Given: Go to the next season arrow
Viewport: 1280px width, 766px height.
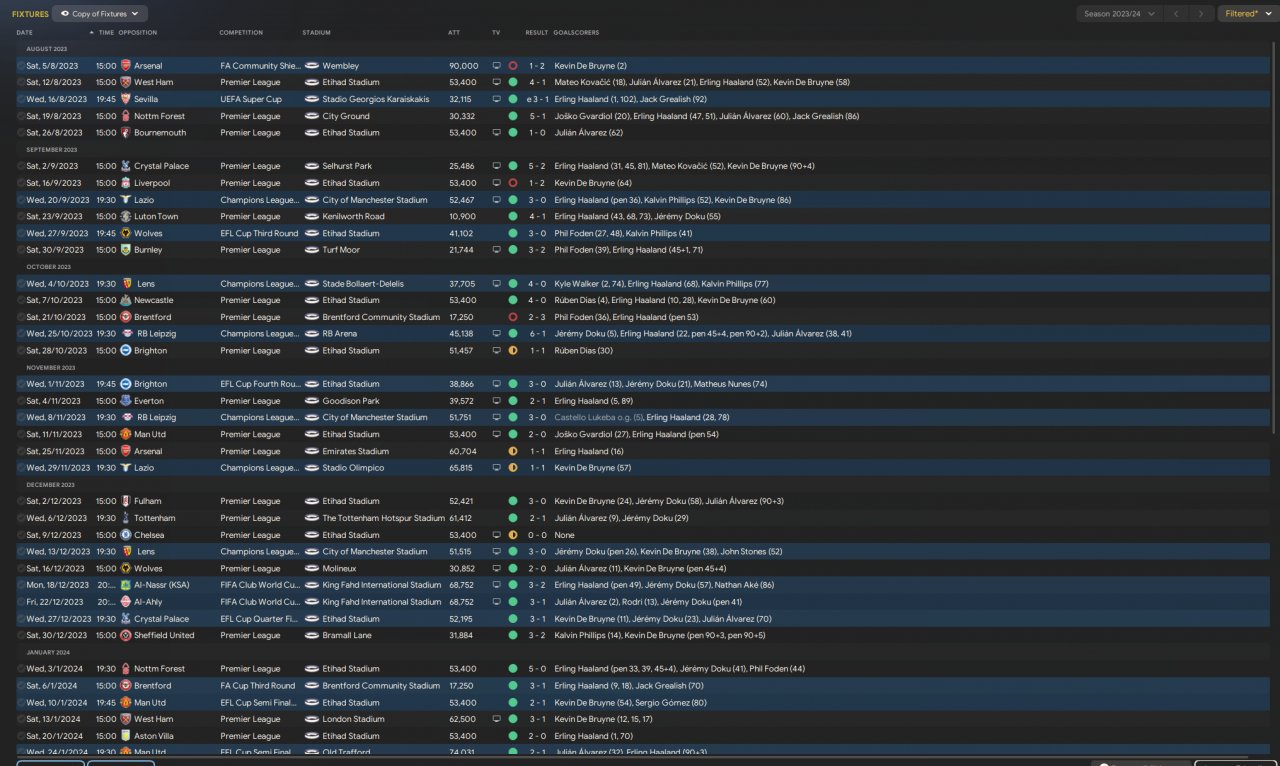Looking at the screenshot, I should [x=1203, y=14].
